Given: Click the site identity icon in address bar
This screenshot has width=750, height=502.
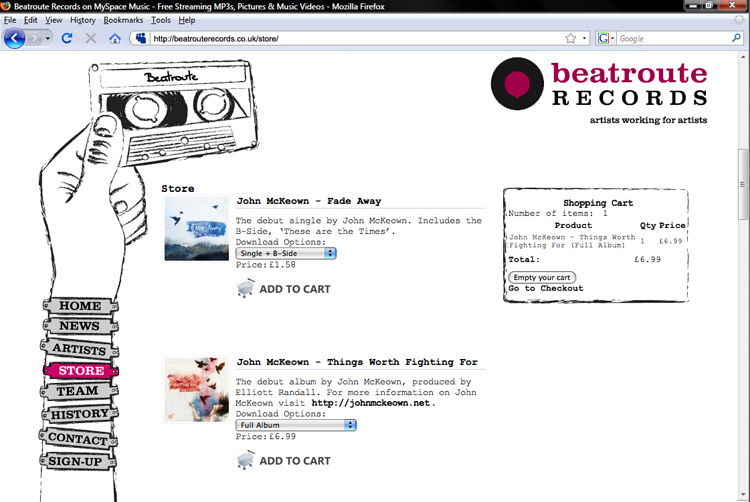Looking at the screenshot, I should tap(140, 38).
